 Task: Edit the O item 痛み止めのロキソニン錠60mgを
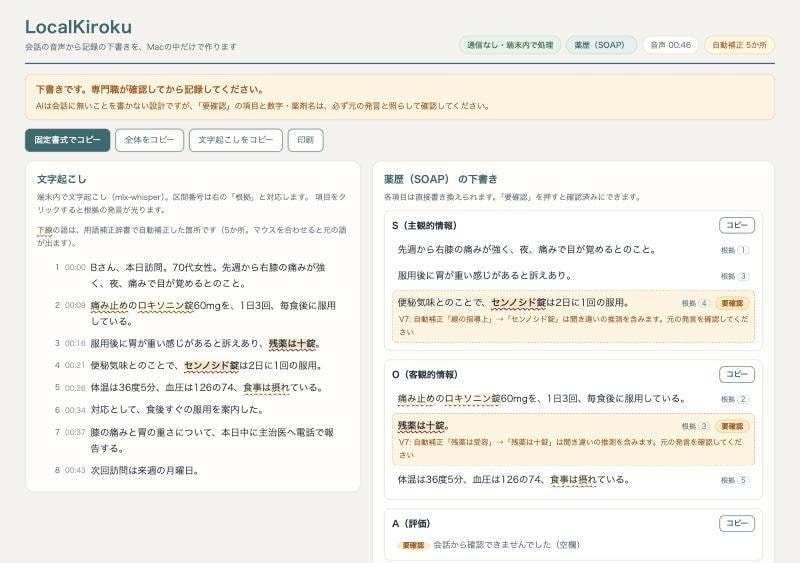(x=542, y=399)
